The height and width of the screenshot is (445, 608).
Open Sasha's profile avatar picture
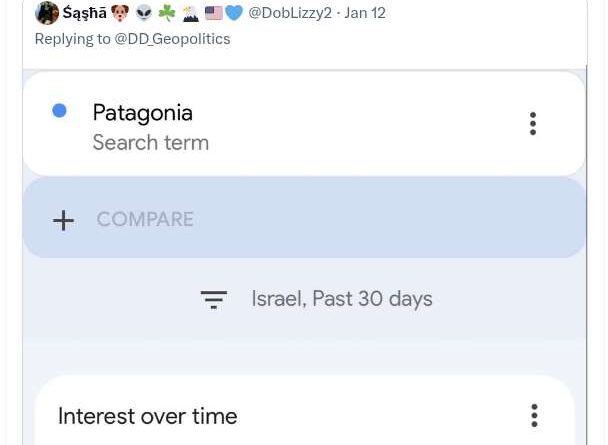47,13
